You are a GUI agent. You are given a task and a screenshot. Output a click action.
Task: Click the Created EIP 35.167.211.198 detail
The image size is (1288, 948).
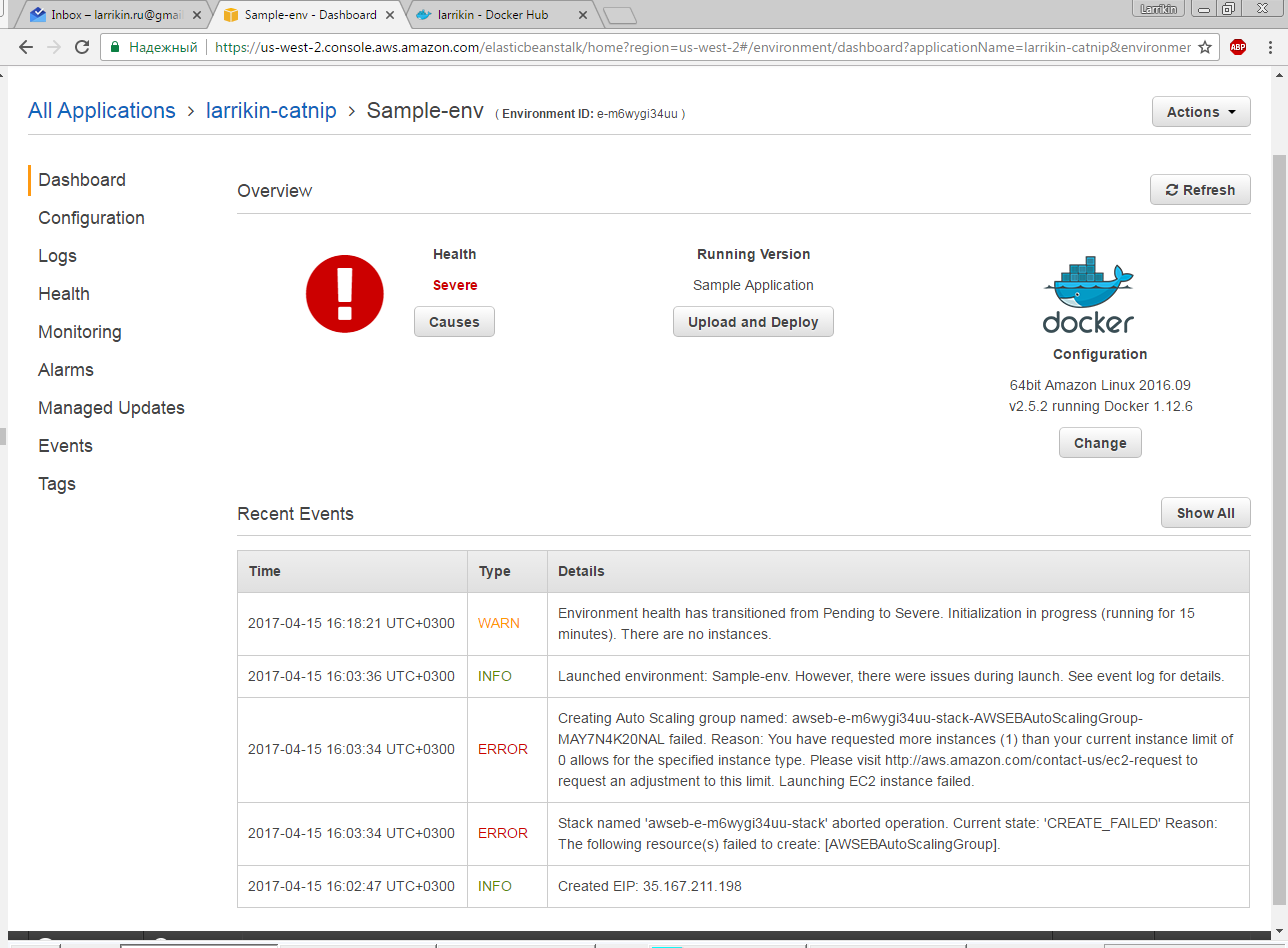(650, 886)
